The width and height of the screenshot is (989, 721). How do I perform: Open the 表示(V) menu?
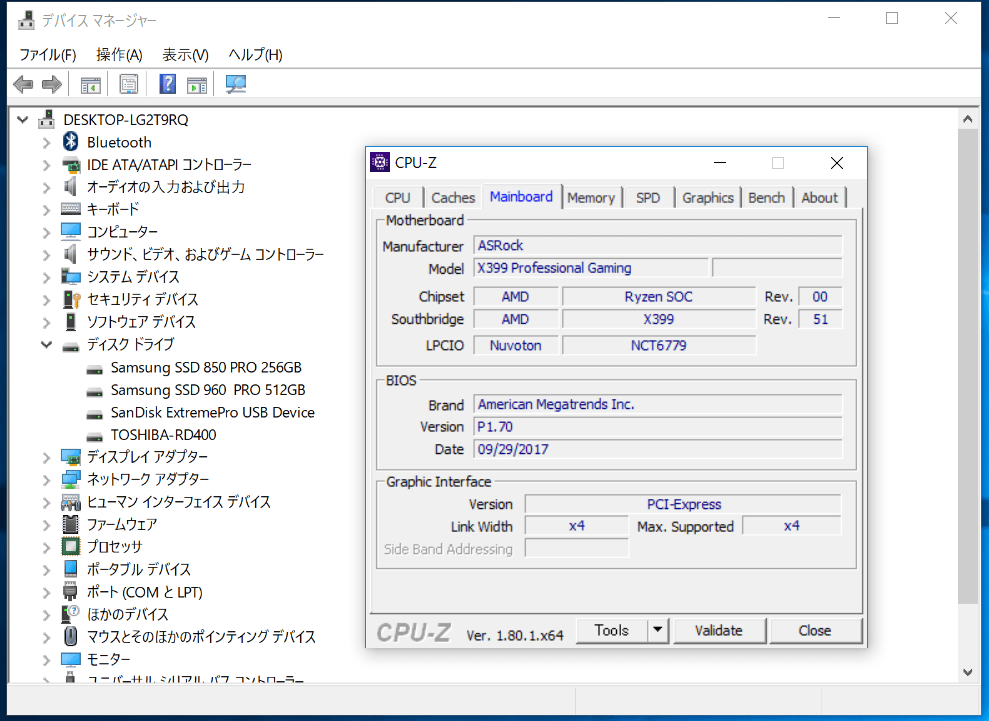185,55
